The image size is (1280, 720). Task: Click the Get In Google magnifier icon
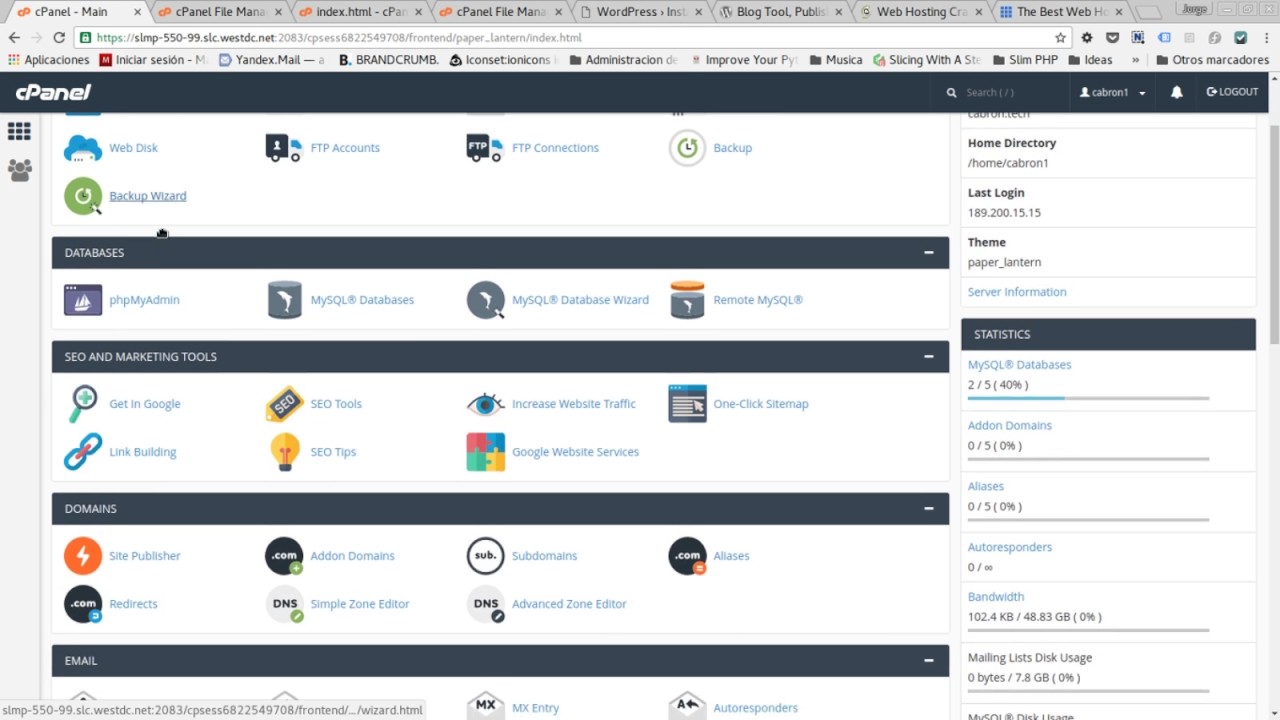click(x=83, y=404)
